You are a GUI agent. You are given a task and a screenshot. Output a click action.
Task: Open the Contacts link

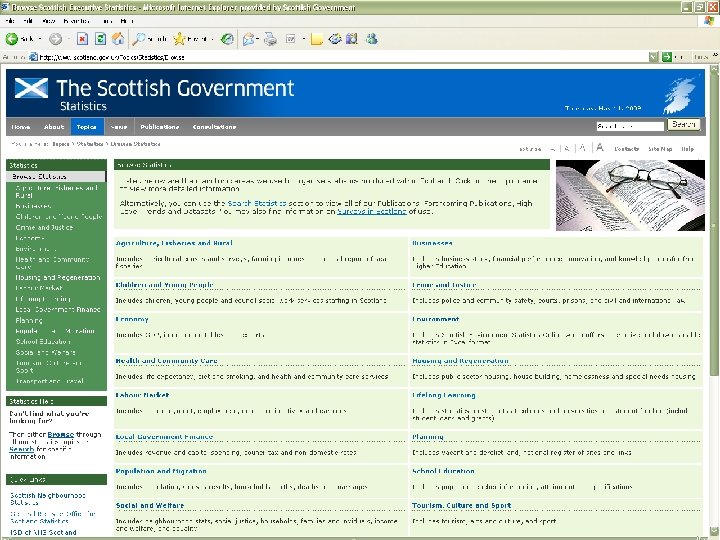(x=627, y=149)
